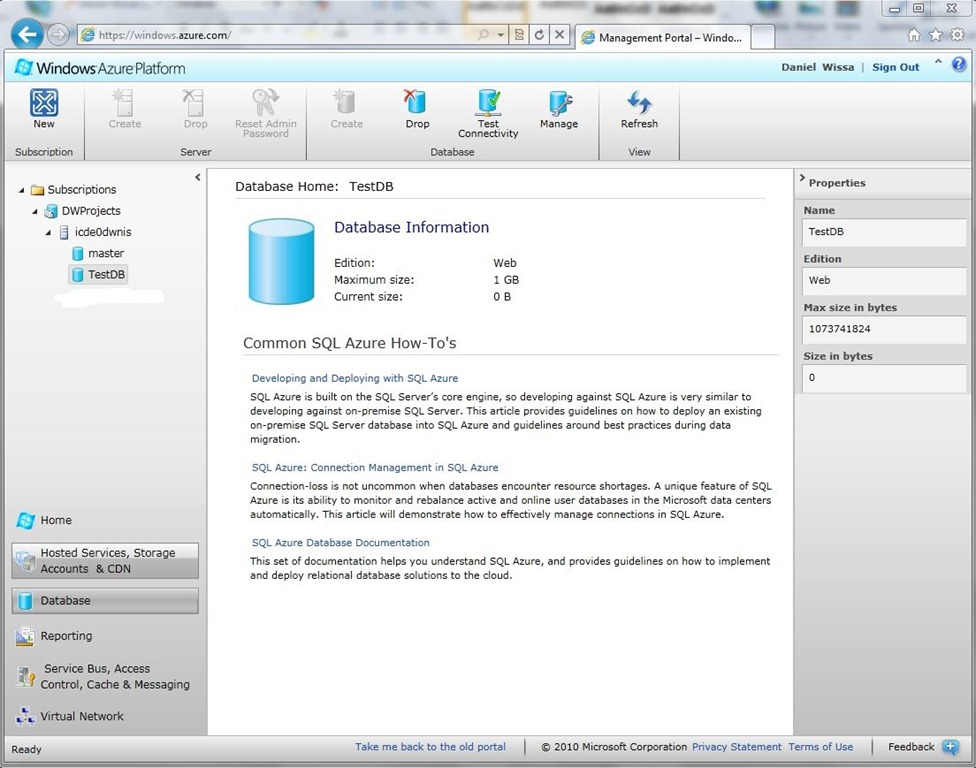Click the Size in bytes field

[884, 378]
